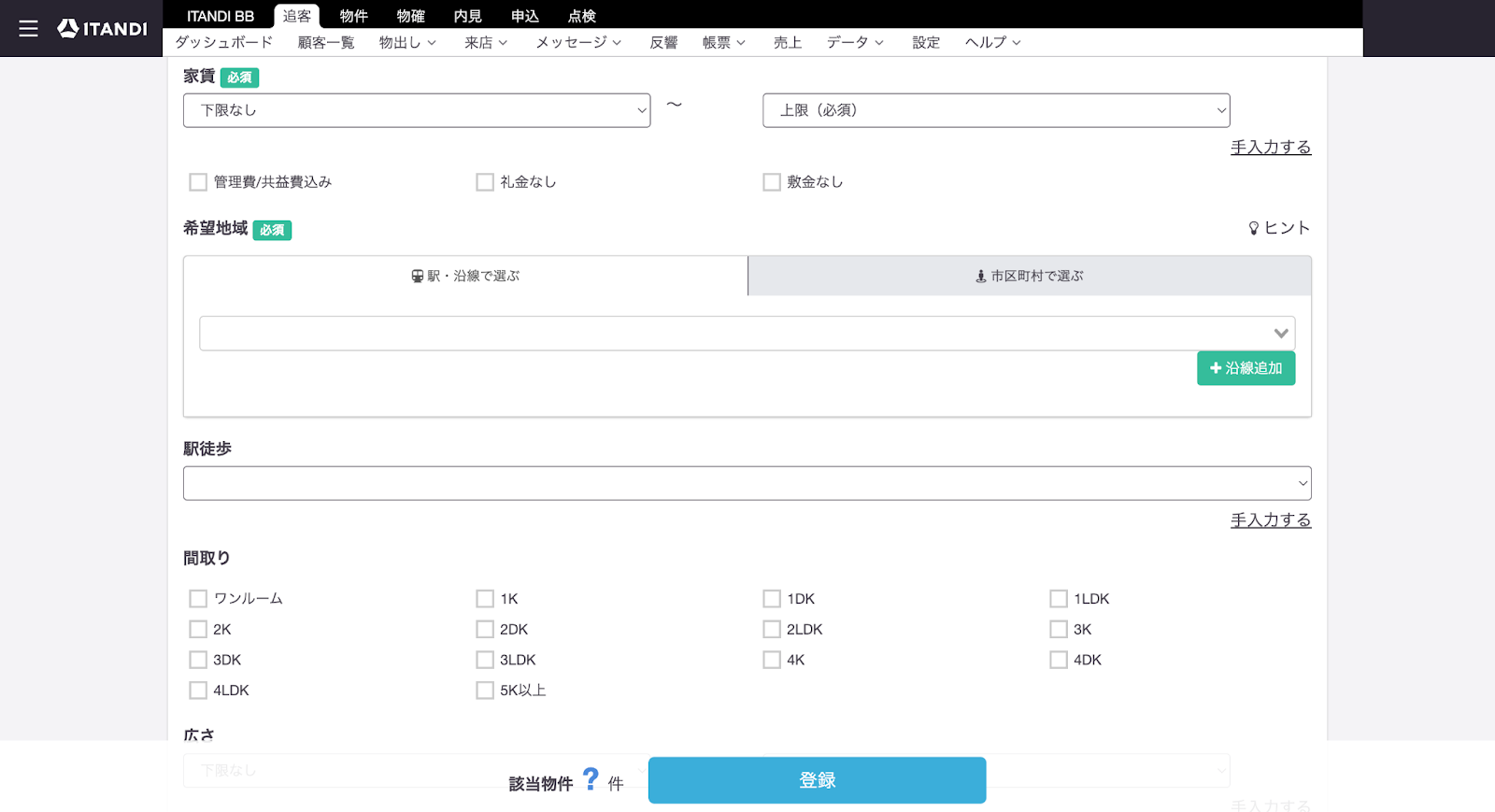Screen dimensions: 1495x812
Task: Expand the ヘルプ menu
Action: [993, 43]
